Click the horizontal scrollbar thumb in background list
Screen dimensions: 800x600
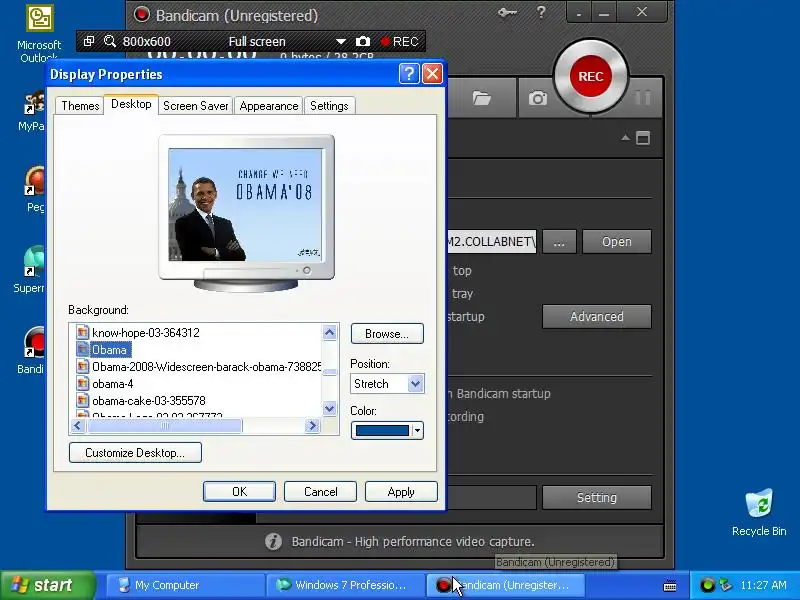click(165, 426)
